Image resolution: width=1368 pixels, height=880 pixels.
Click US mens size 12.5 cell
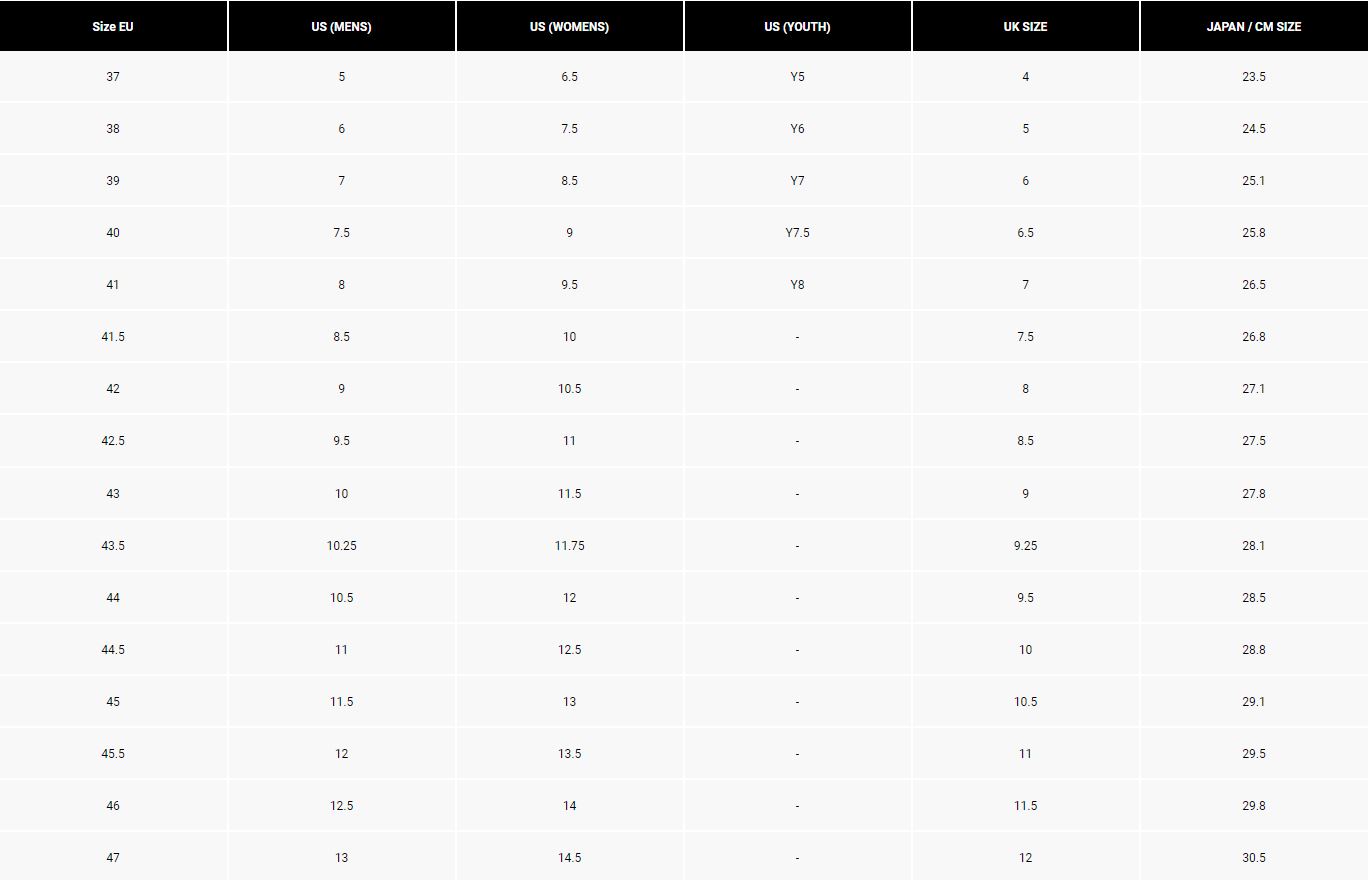341,806
